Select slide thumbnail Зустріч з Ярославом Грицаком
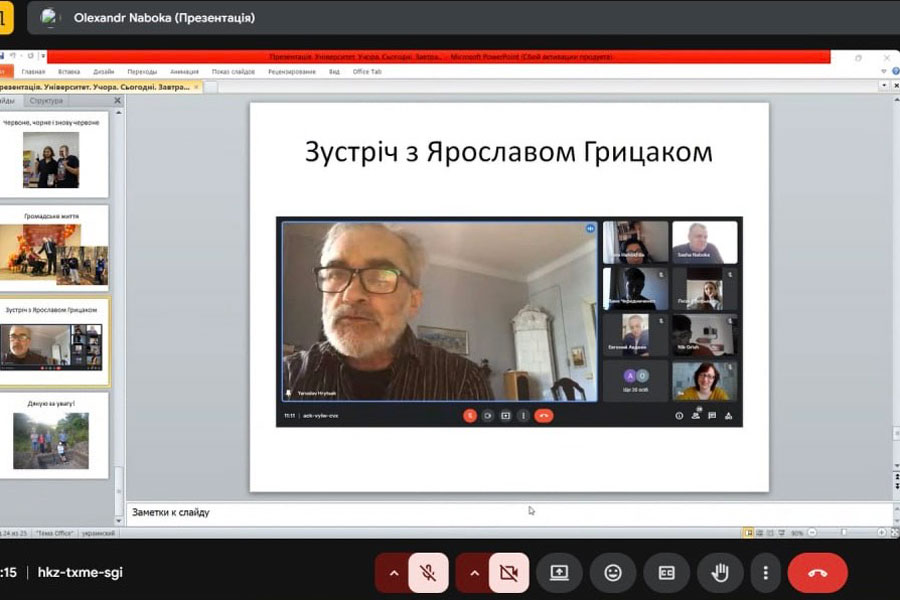 point(53,342)
